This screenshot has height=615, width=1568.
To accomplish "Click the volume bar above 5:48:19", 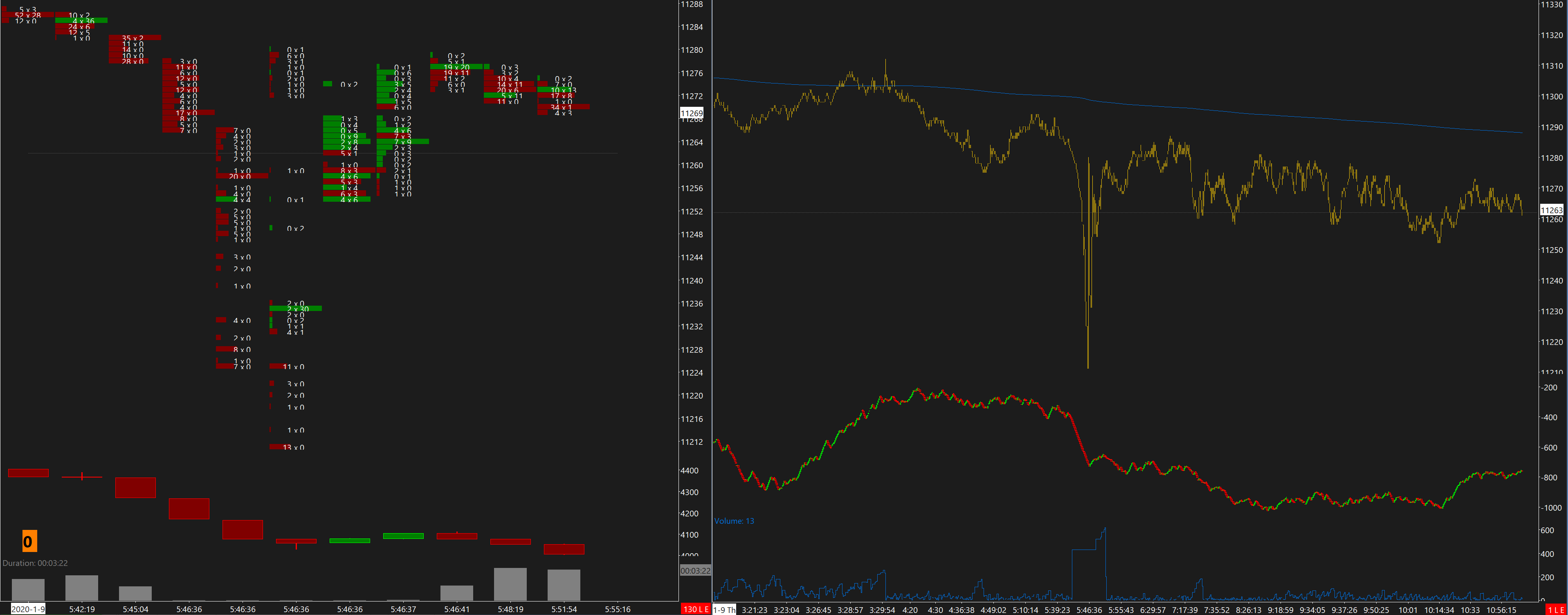I will tap(510, 584).
